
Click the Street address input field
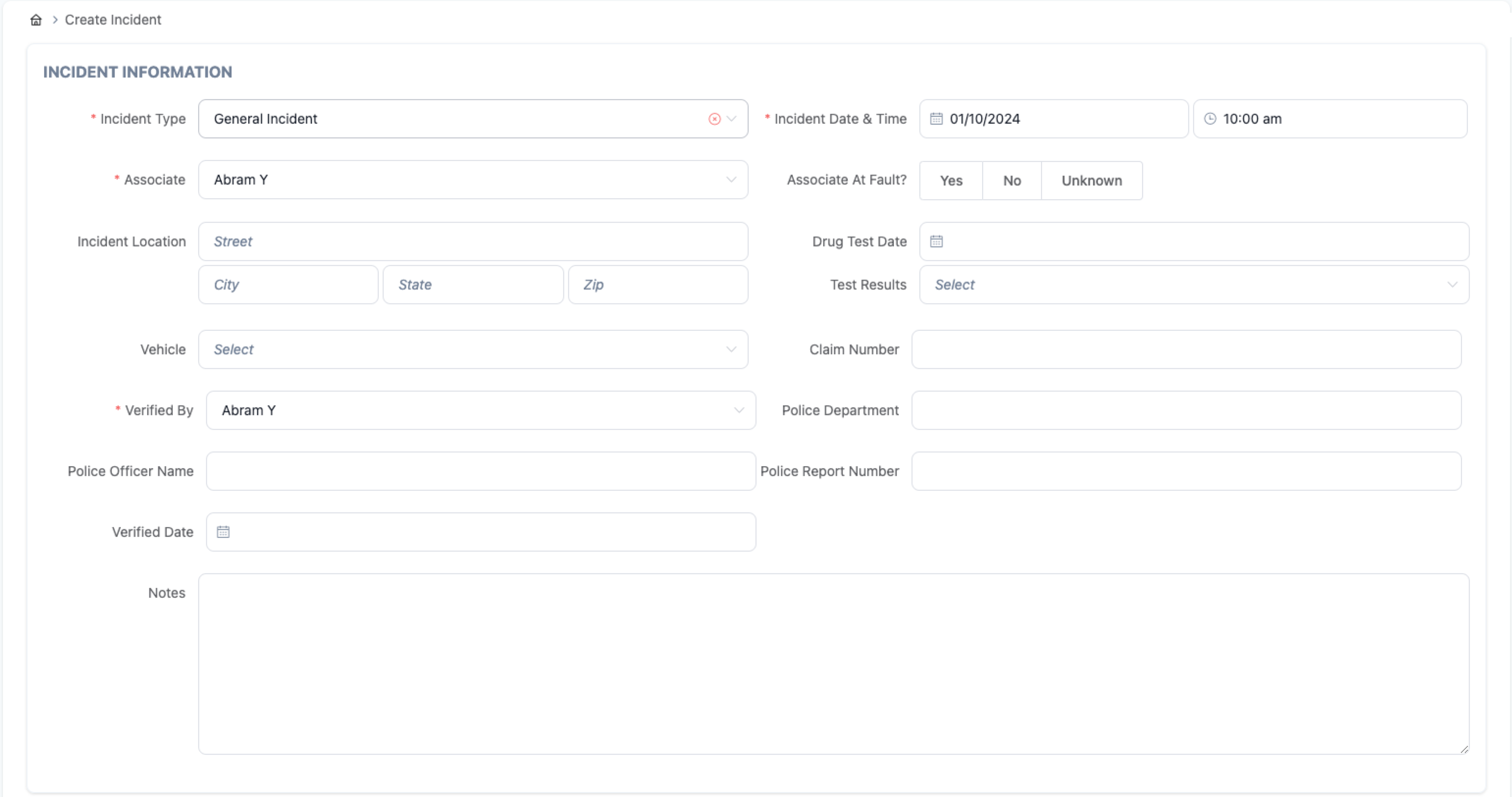click(472, 241)
